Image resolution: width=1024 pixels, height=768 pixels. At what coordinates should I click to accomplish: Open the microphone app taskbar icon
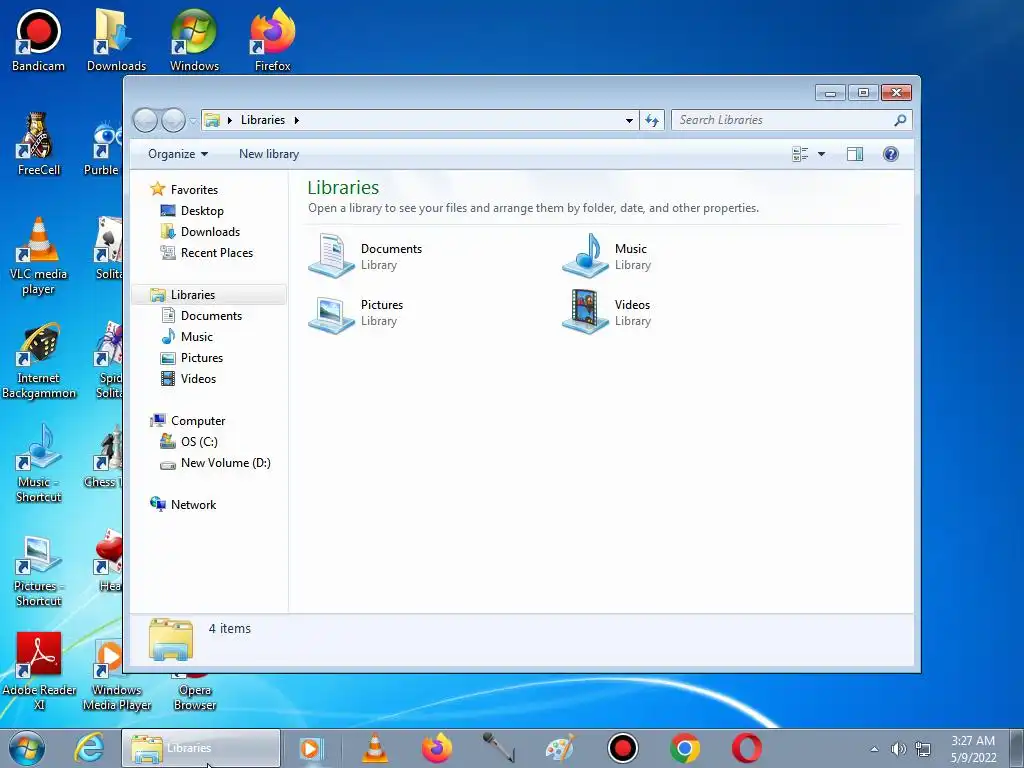[498, 748]
